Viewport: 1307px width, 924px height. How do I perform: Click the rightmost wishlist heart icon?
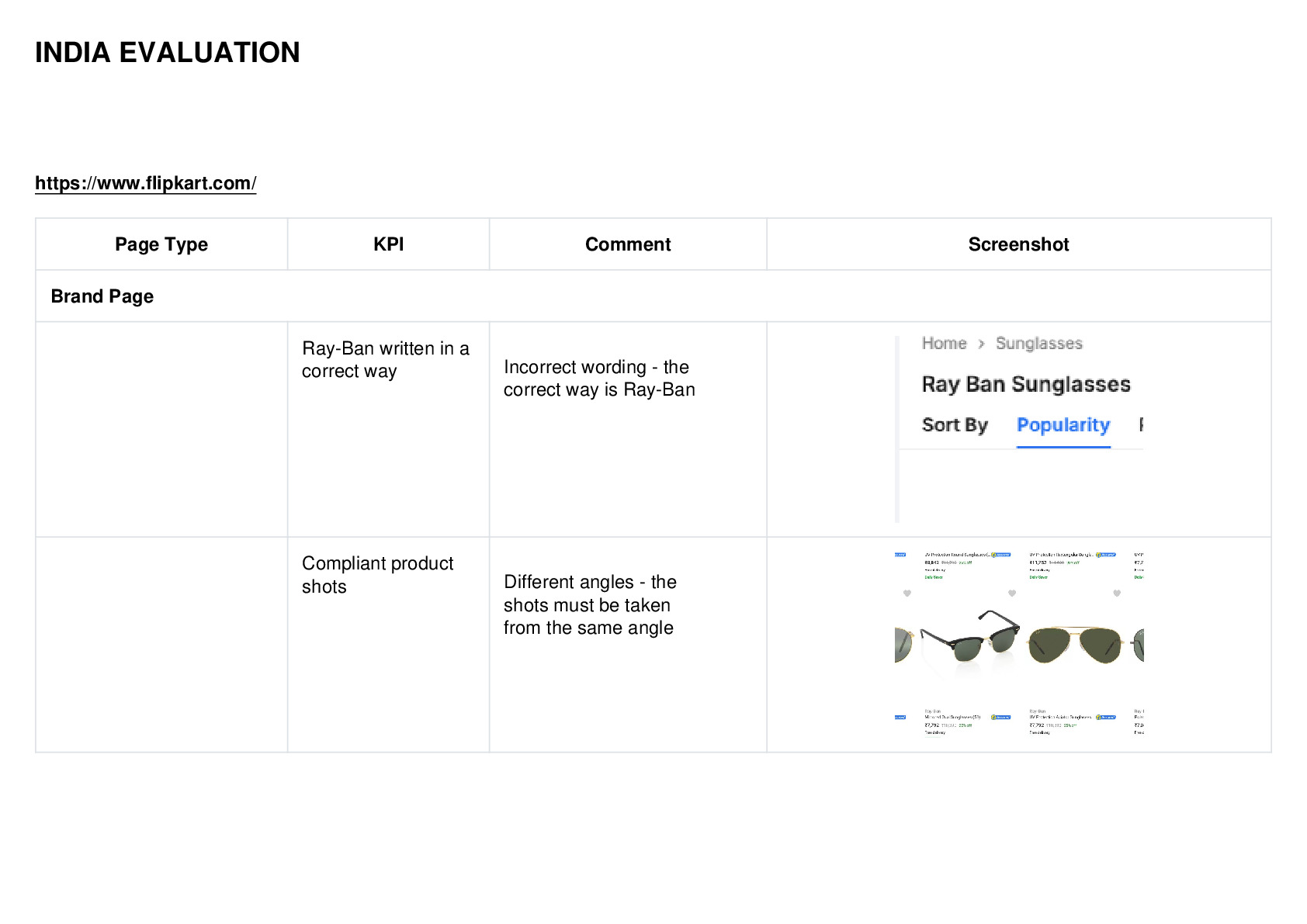(x=1117, y=594)
